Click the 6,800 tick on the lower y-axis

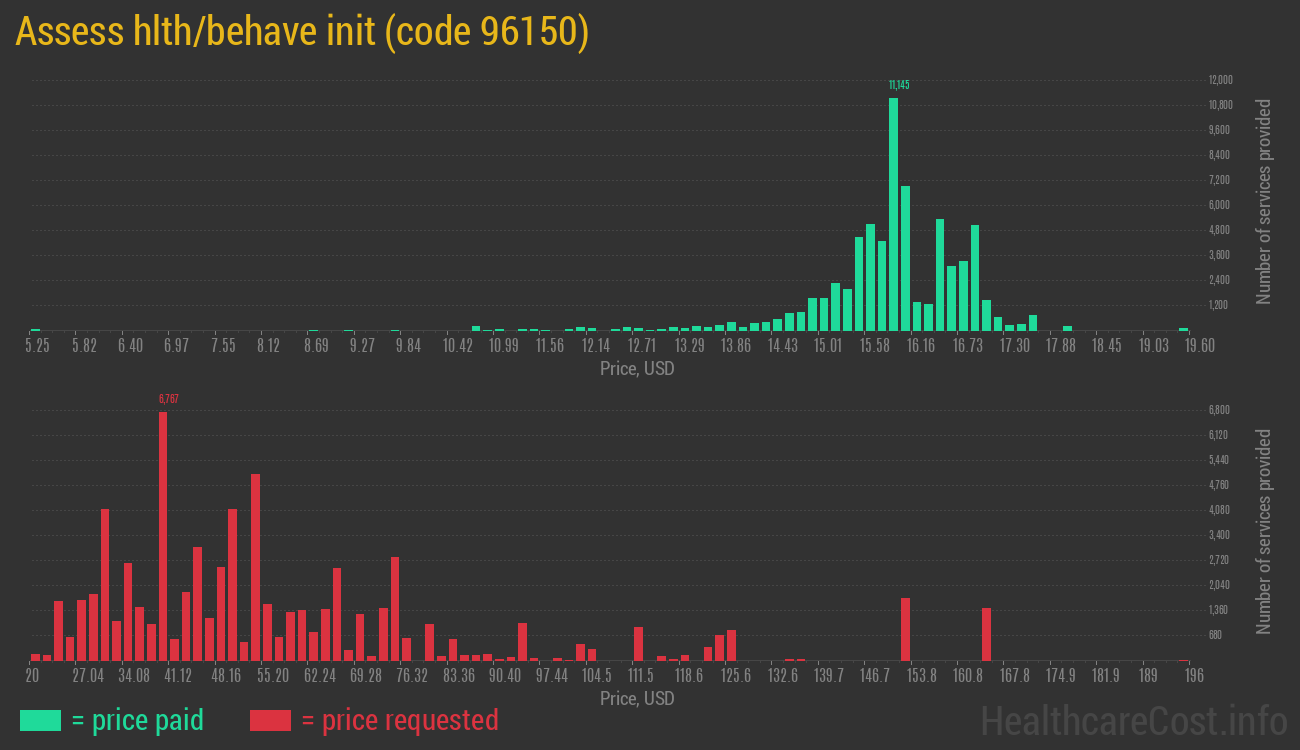pyautogui.click(x=1218, y=410)
